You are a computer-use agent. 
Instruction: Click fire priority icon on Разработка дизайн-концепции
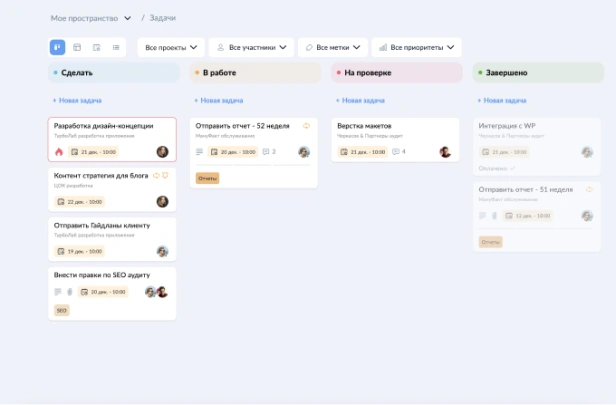(x=59, y=152)
